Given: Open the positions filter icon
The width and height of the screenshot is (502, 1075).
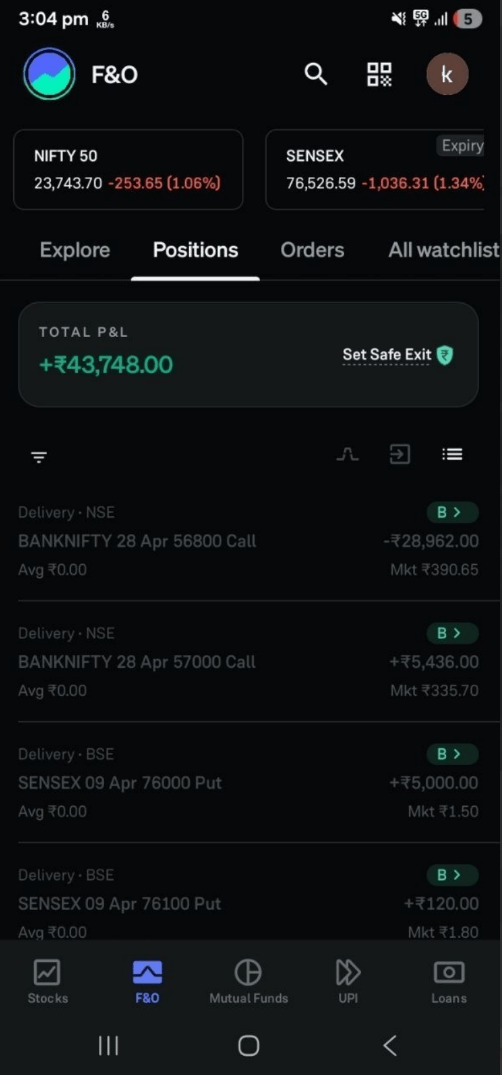Looking at the screenshot, I should tap(39, 457).
